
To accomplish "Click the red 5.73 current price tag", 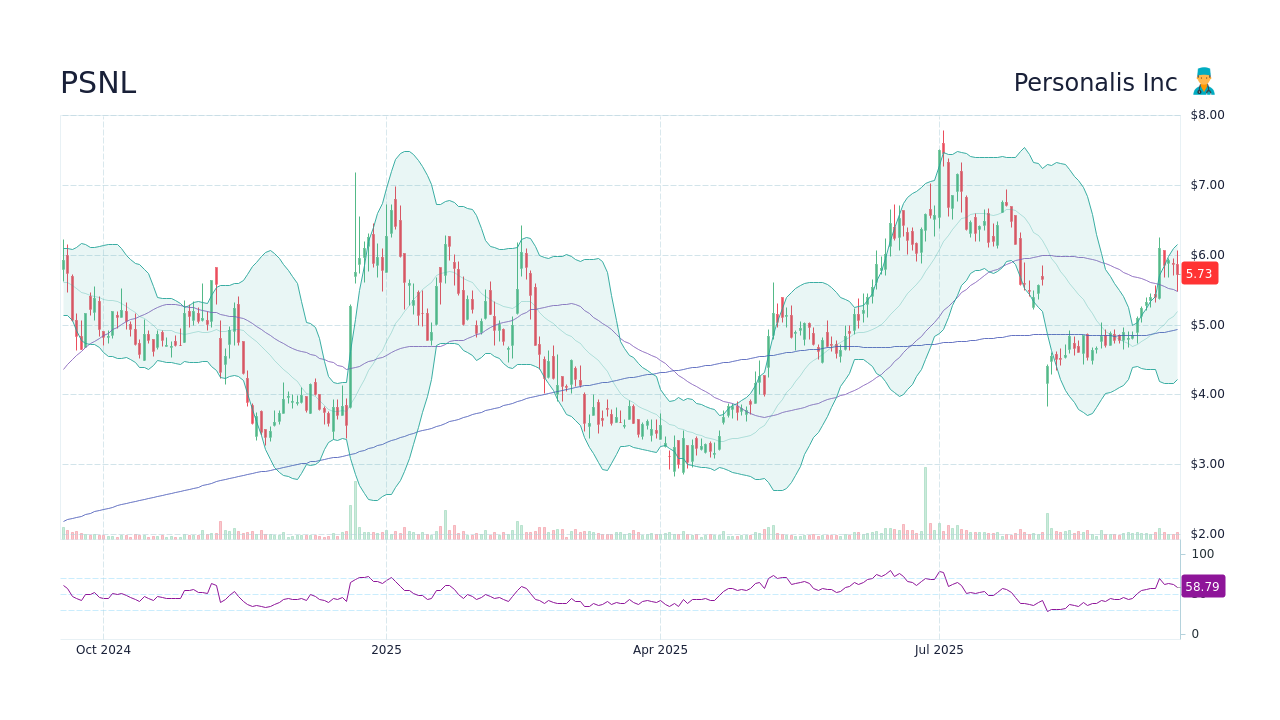I will pos(1199,273).
